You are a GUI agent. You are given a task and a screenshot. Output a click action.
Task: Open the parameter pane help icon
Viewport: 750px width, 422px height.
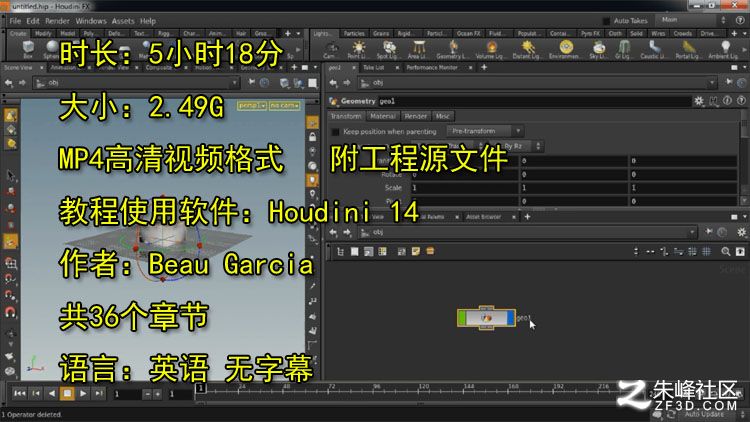pyautogui.click(x=741, y=100)
